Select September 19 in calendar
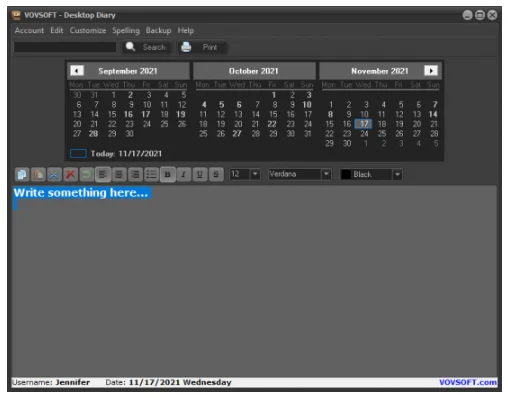Screen dimensions: 508x398 tap(181, 114)
